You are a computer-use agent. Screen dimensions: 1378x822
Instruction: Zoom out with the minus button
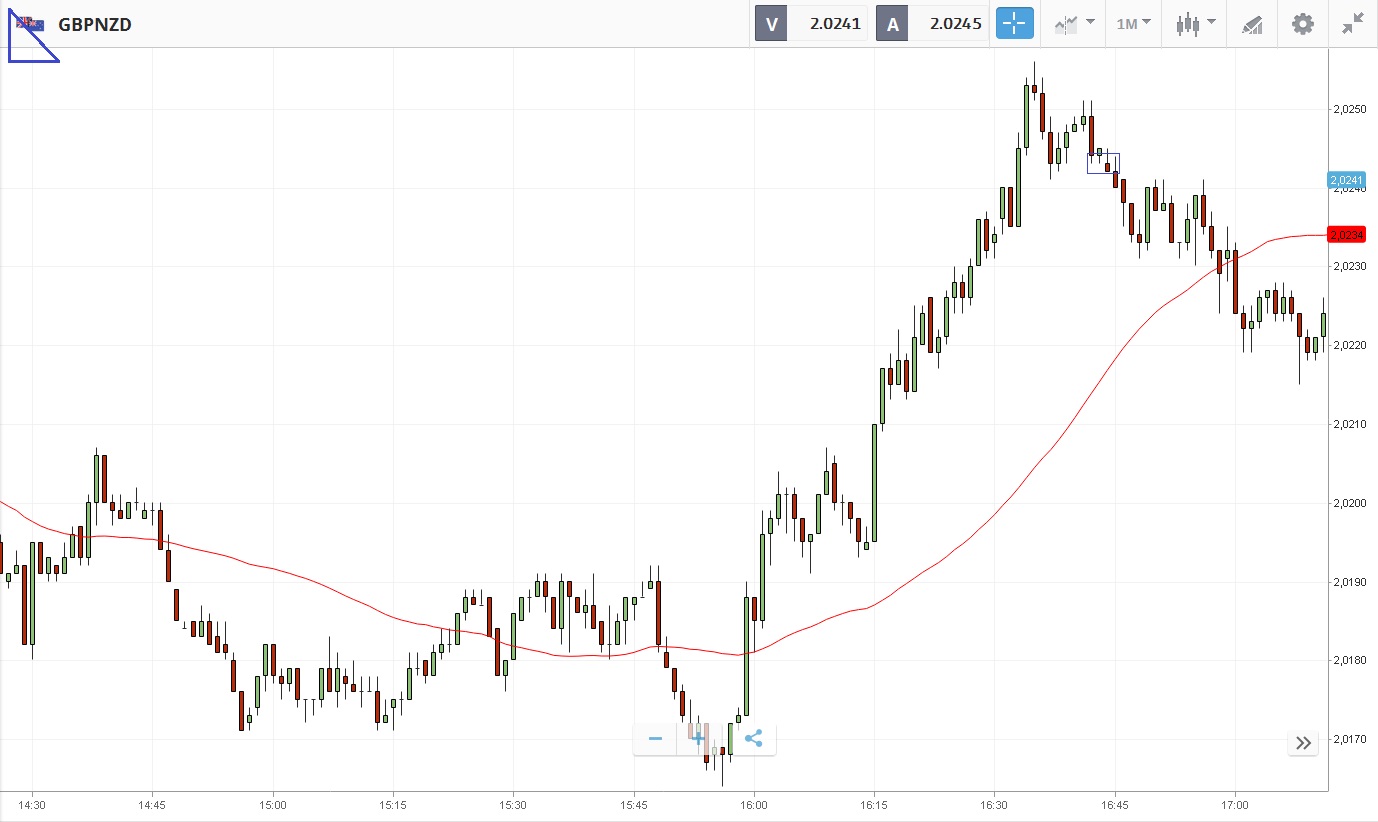click(656, 740)
